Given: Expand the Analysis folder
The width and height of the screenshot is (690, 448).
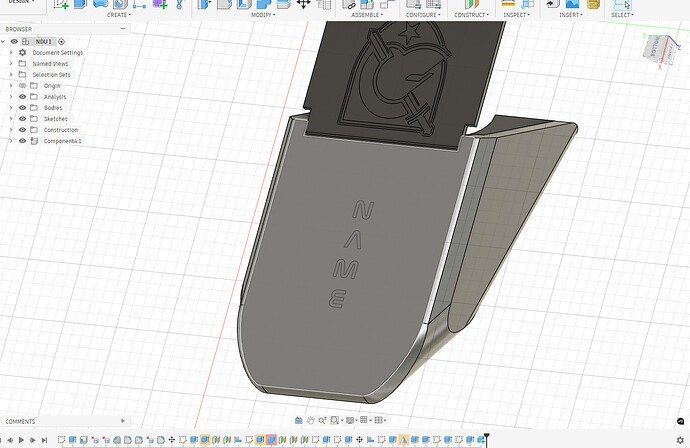Looking at the screenshot, I should pos(11,96).
